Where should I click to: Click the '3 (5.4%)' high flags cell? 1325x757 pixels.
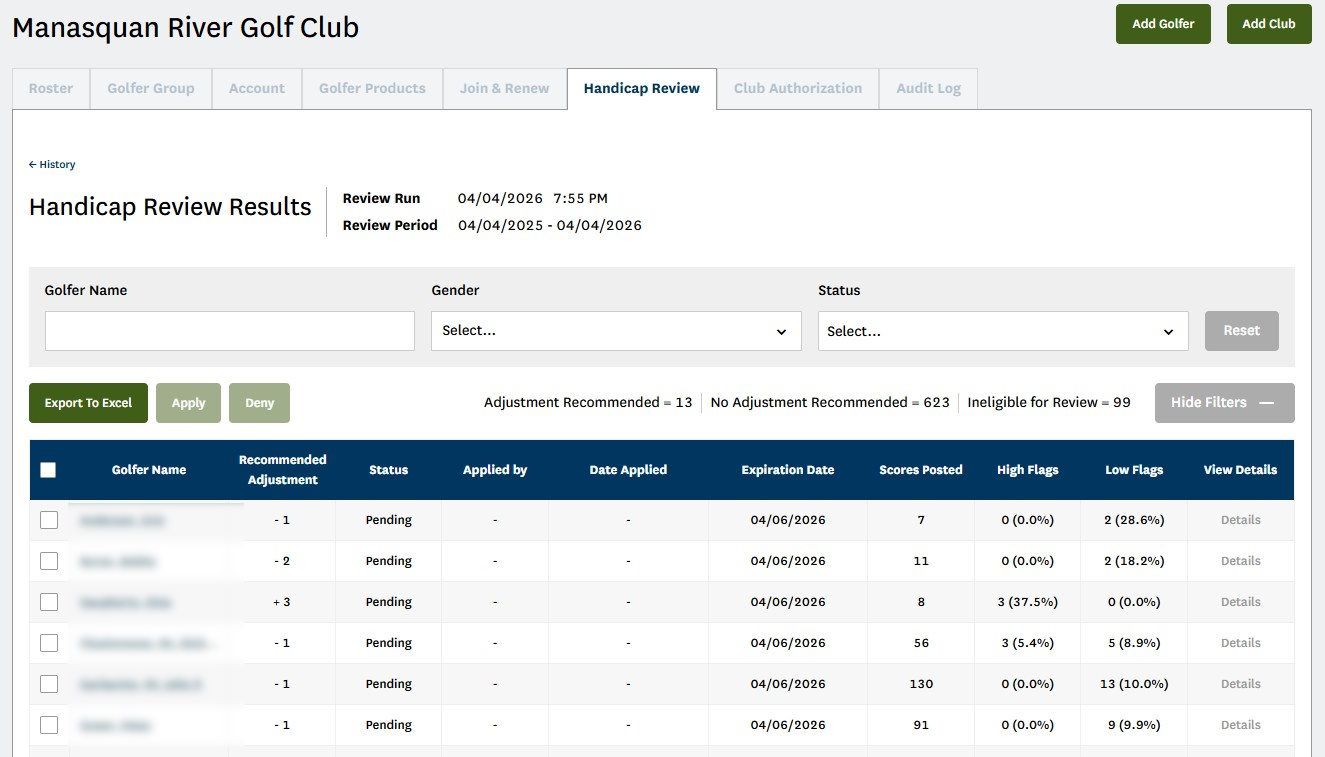tap(1028, 643)
